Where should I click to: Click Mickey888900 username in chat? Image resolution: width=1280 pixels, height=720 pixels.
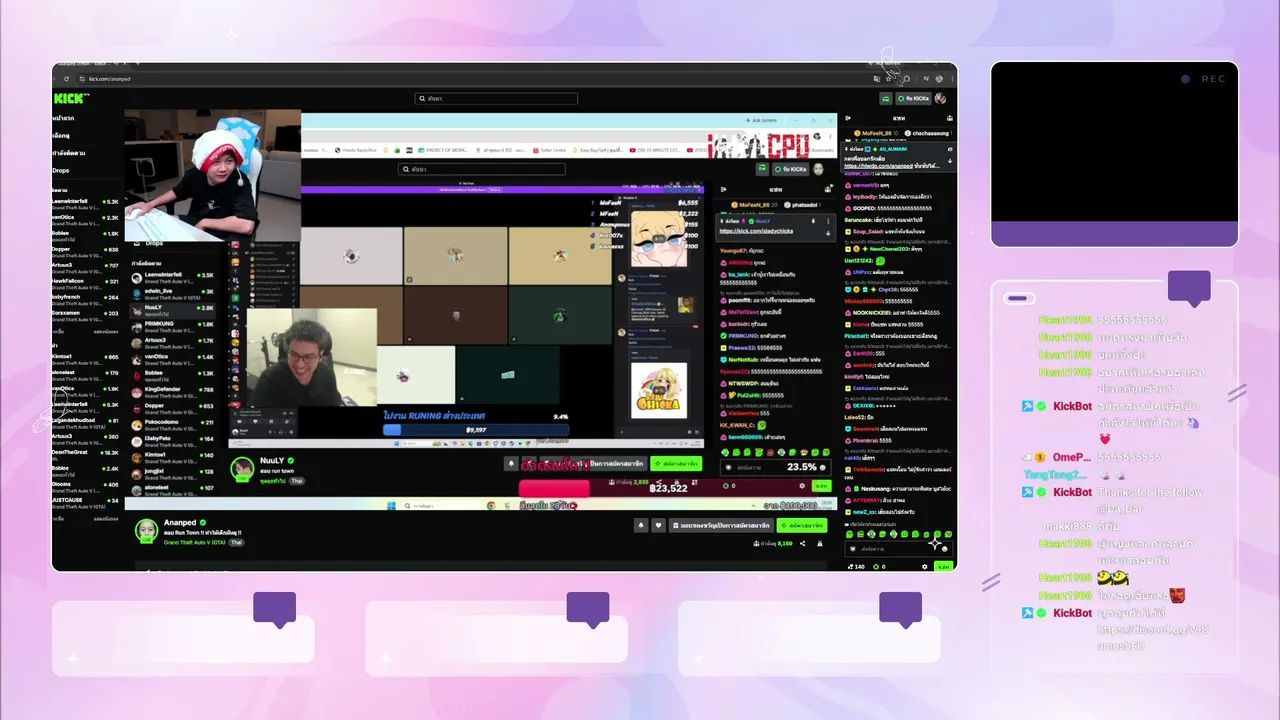click(x=864, y=301)
